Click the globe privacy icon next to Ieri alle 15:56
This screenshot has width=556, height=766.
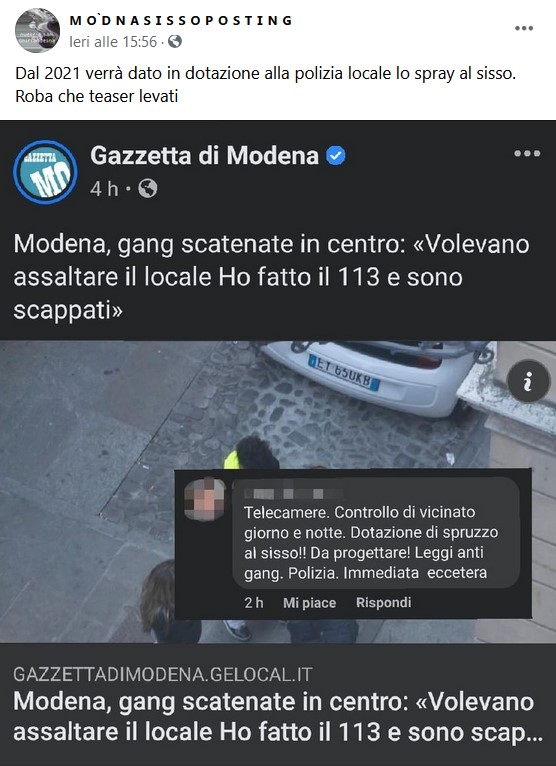(x=174, y=42)
